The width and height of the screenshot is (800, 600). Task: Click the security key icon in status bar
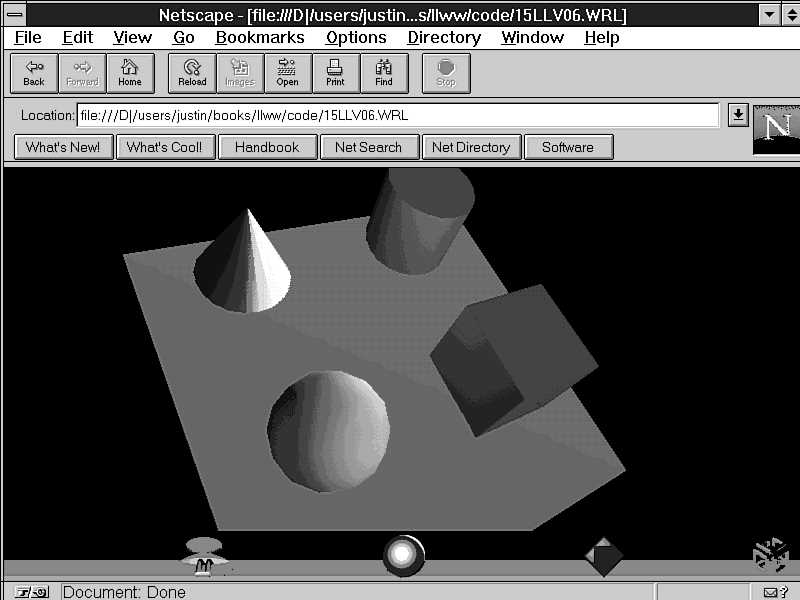(31, 592)
